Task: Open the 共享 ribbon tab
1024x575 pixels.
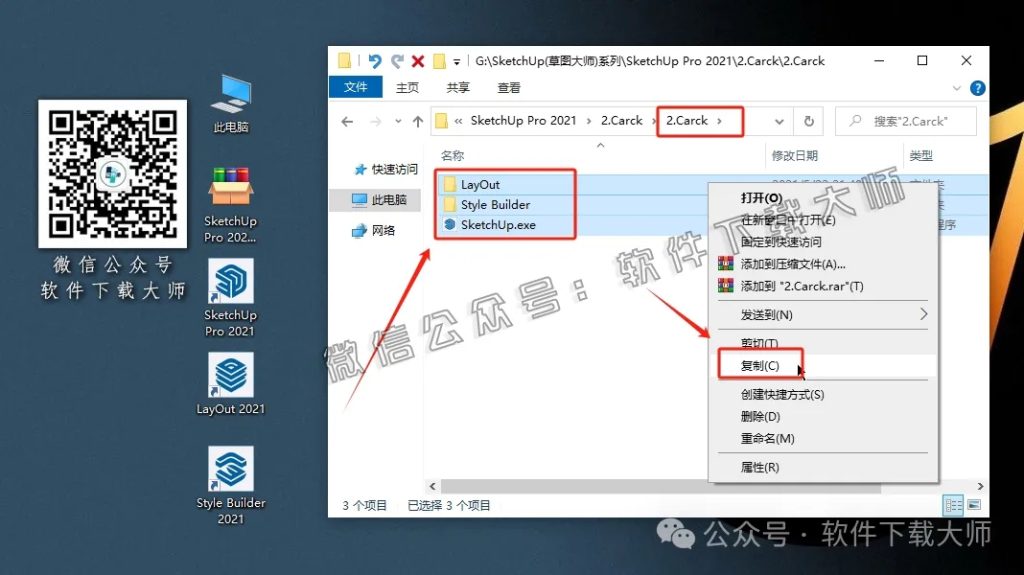Action: point(458,88)
